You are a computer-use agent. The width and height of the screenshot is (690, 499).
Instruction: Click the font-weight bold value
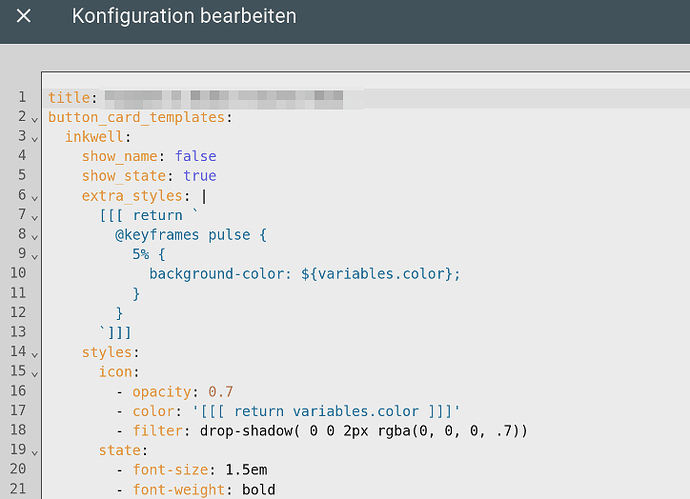(259, 490)
